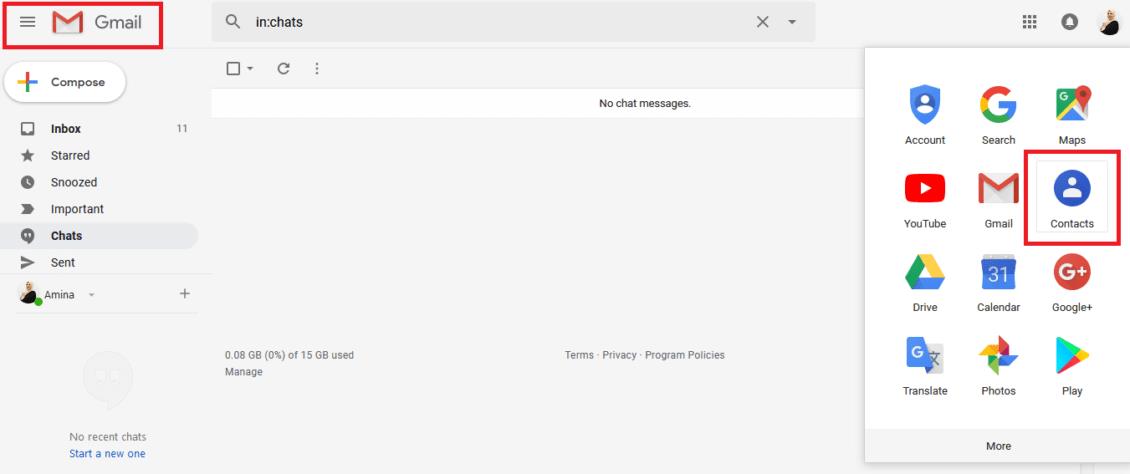
Task: Click the Google apps grid icon
Action: pos(1029,23)
